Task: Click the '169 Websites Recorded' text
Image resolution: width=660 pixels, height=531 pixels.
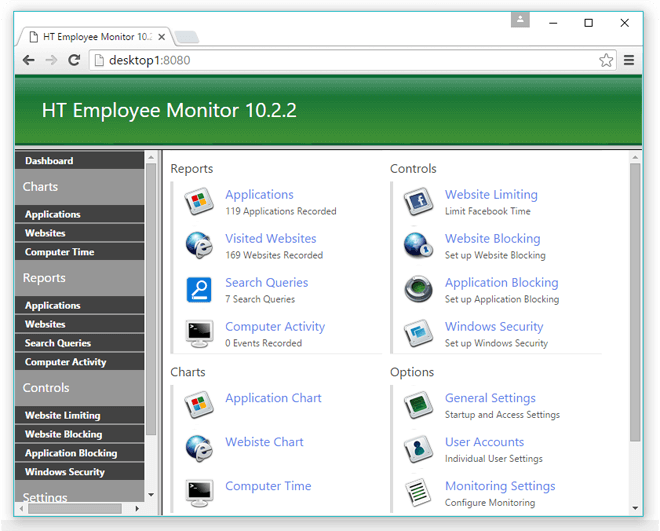Action: click(x=274, y=255)
